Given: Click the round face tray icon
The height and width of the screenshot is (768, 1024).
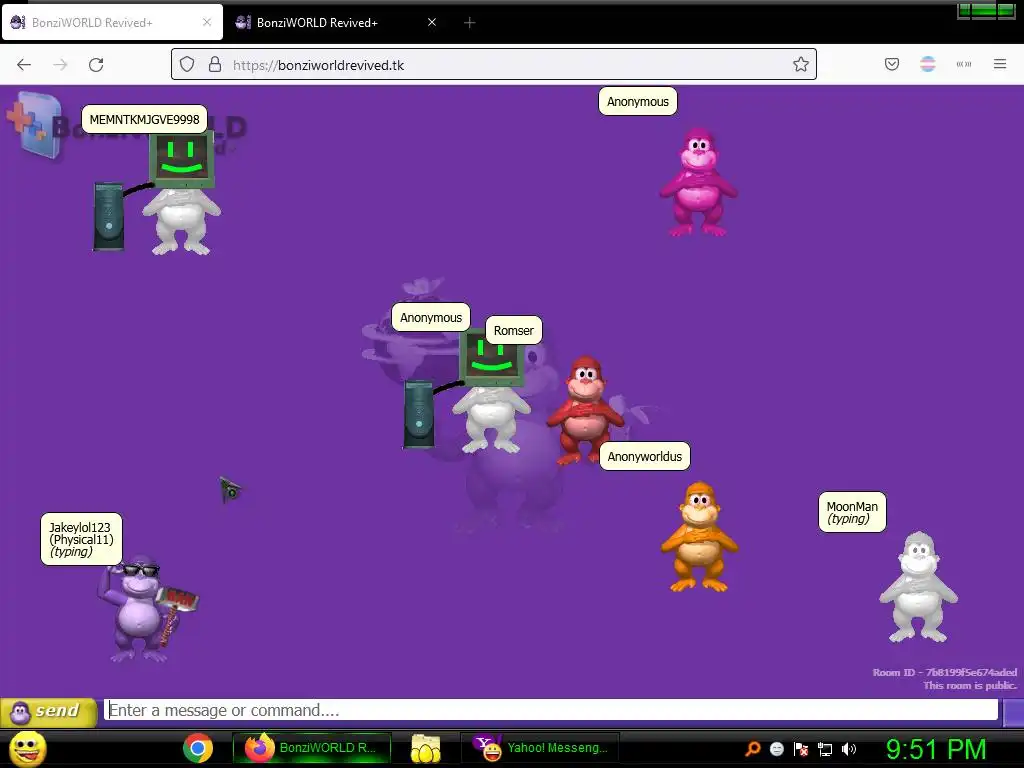Looking at the screenshot, I should point(776,749).
